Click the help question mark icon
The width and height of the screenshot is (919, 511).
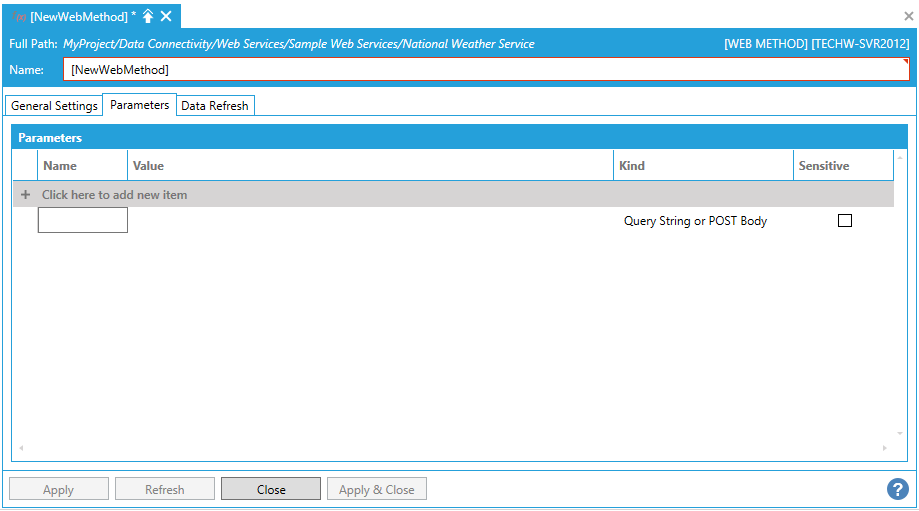pos(897,489)
